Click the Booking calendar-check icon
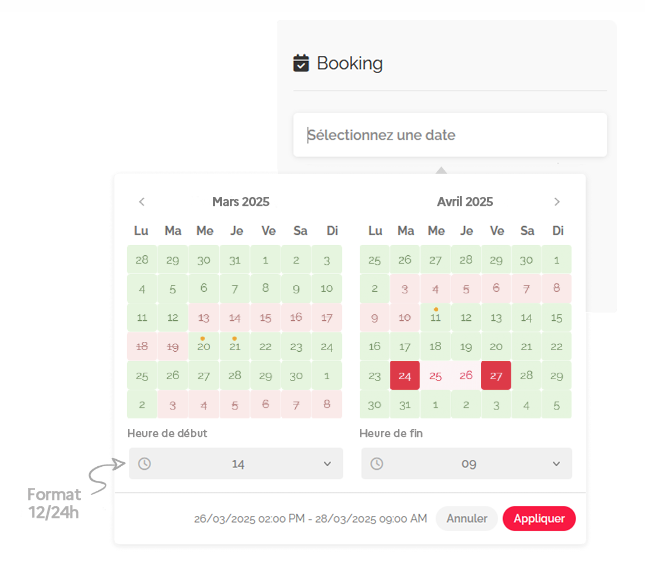The image size is (645, 564). point(301,63)
